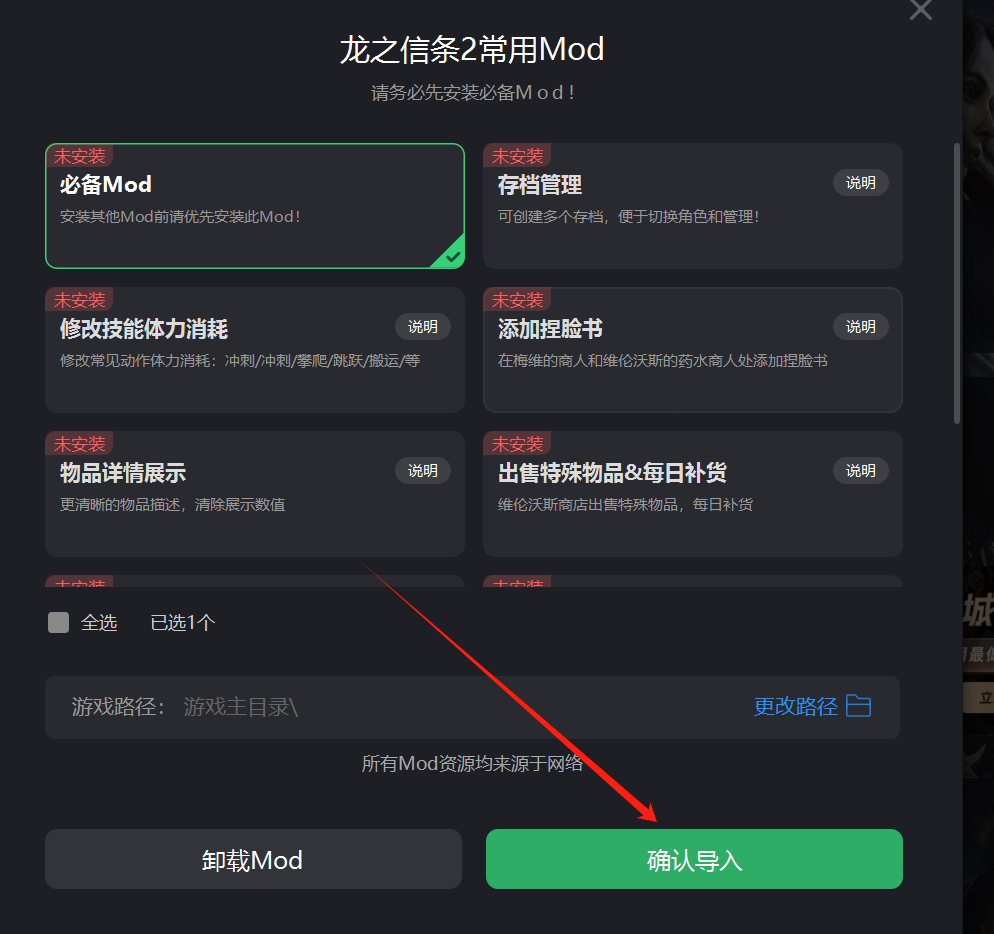Open 说明 for 添加捏脸书

point(860,327)
